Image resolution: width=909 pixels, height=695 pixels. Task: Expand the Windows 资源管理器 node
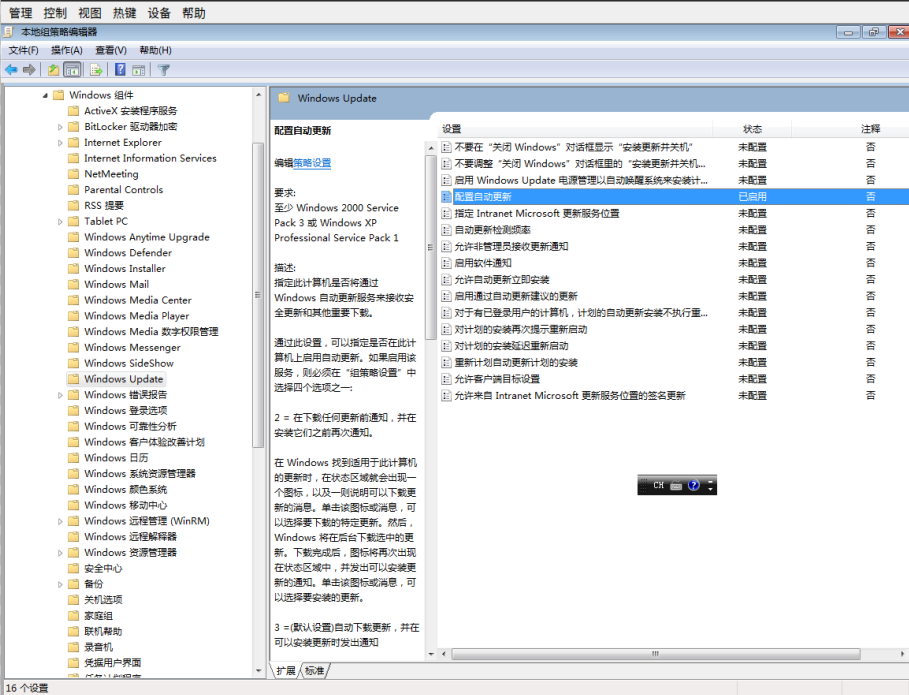(60, 552)
